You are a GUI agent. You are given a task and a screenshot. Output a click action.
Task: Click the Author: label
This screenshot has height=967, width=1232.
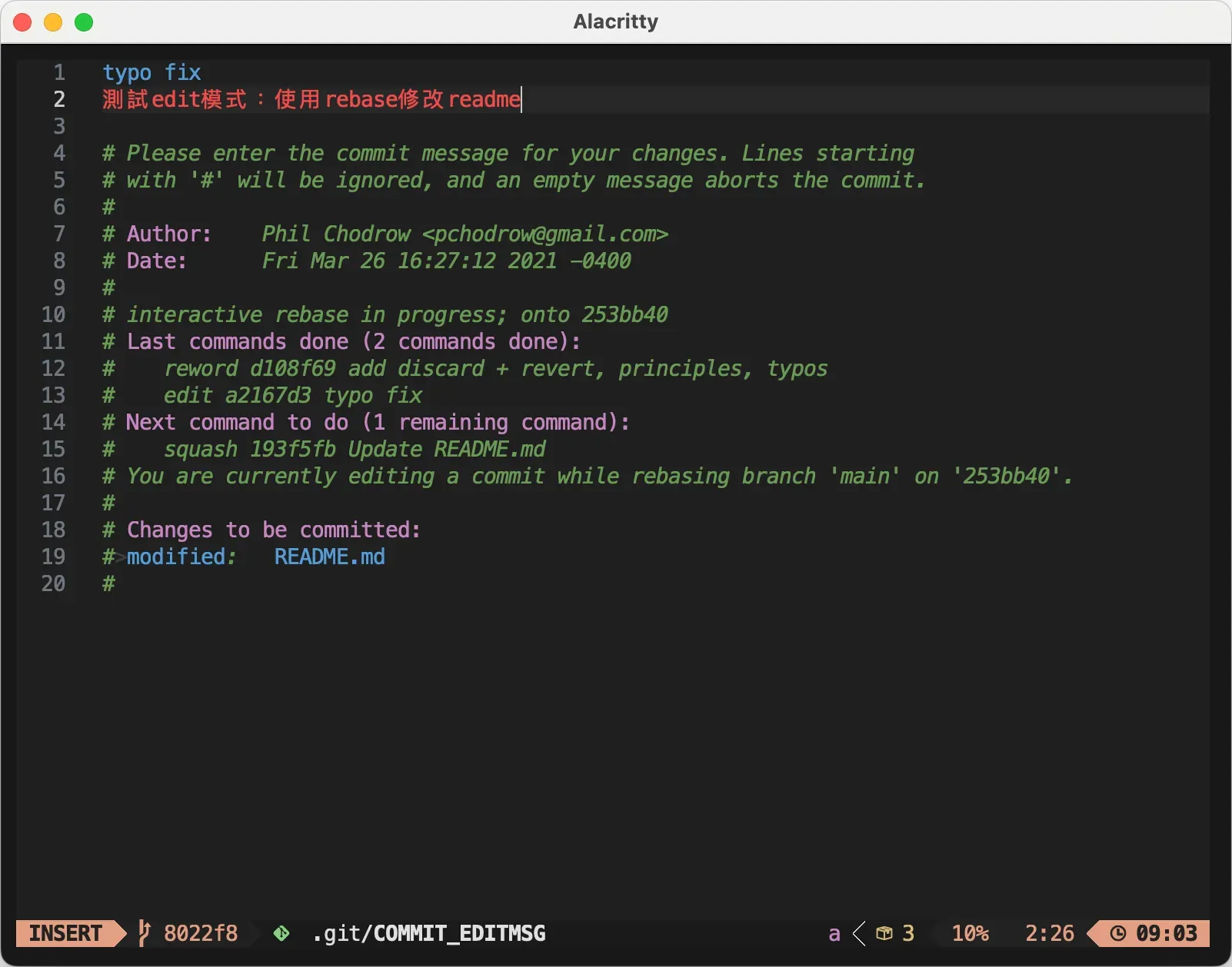pos(169,234)
